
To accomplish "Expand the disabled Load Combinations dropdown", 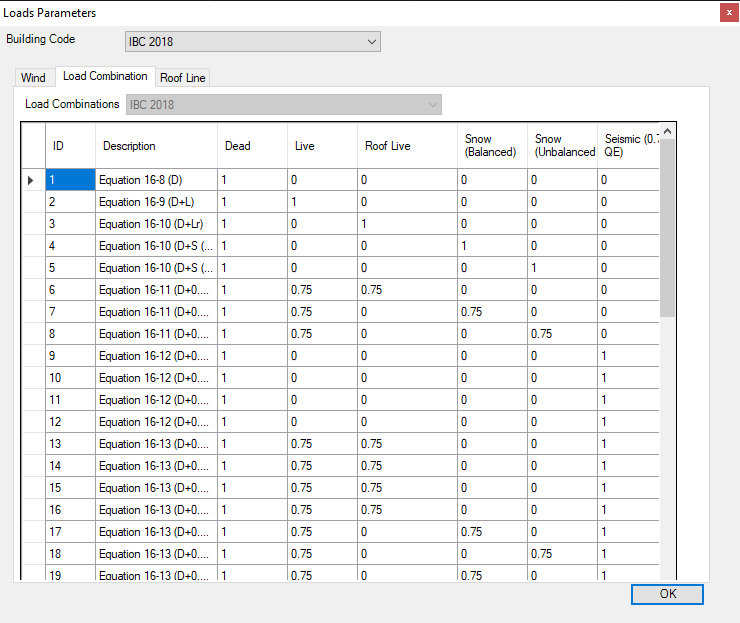I will pos(432,105).
